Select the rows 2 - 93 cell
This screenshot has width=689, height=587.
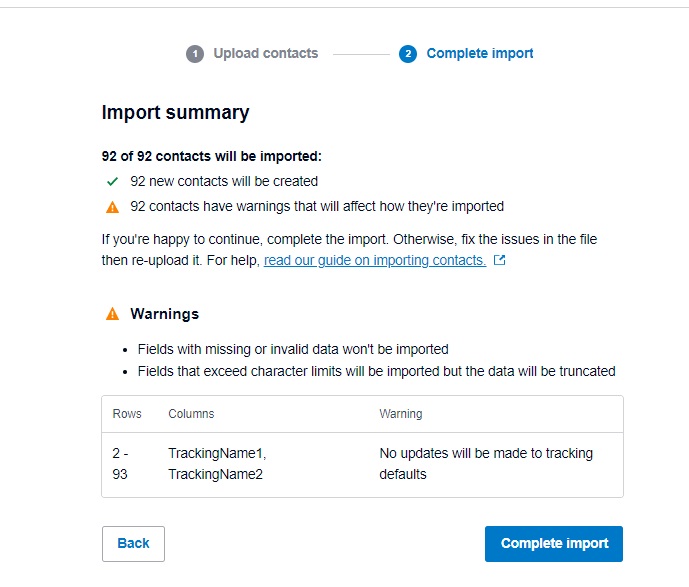[121, 464]
